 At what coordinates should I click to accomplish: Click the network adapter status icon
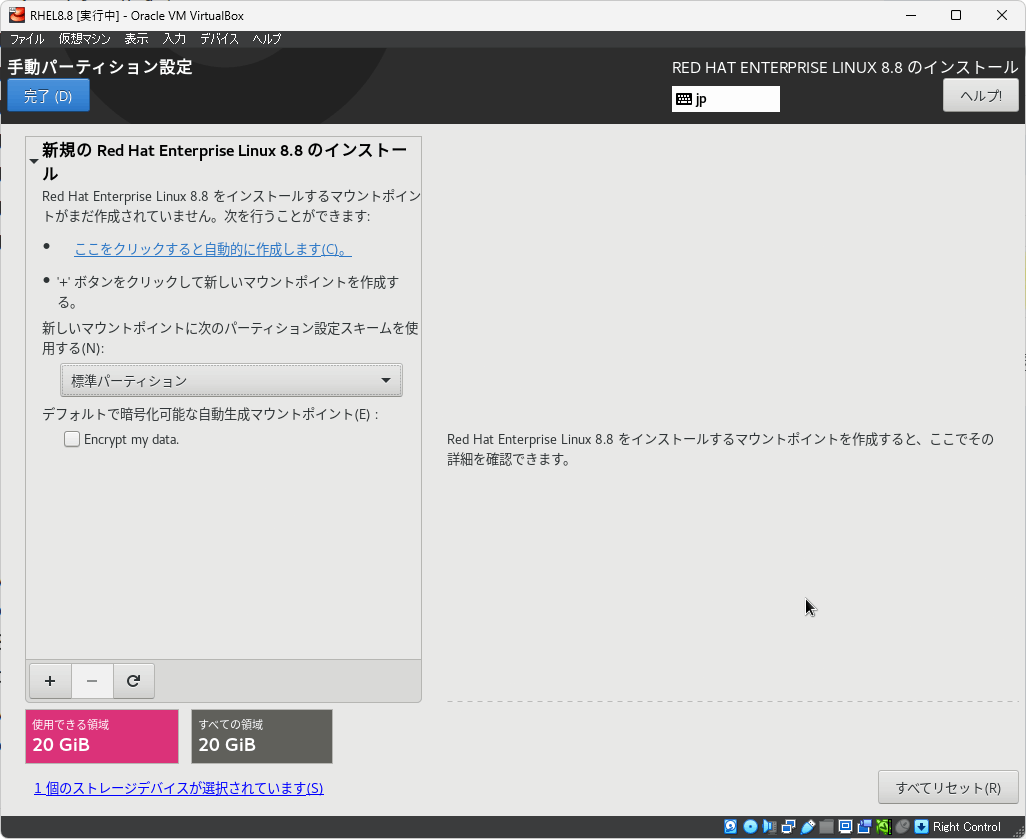788,827
